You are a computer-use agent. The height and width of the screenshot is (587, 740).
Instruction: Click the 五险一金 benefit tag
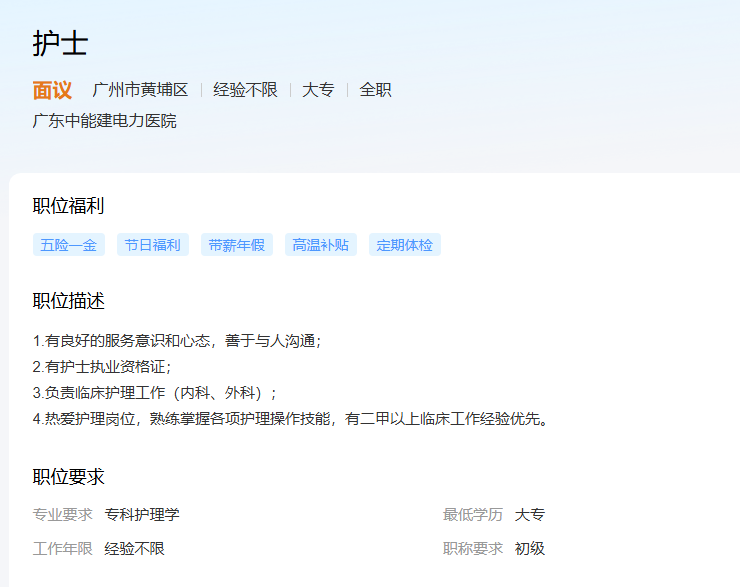pos(69,245)
